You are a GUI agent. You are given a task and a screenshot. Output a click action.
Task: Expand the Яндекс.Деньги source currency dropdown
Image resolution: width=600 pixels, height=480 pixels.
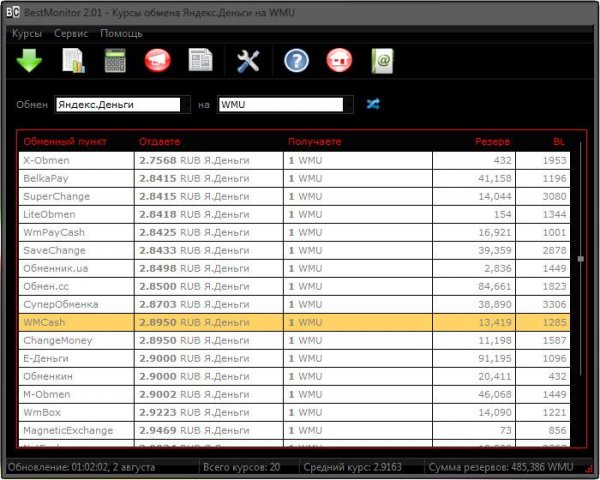tap(186, 104)
